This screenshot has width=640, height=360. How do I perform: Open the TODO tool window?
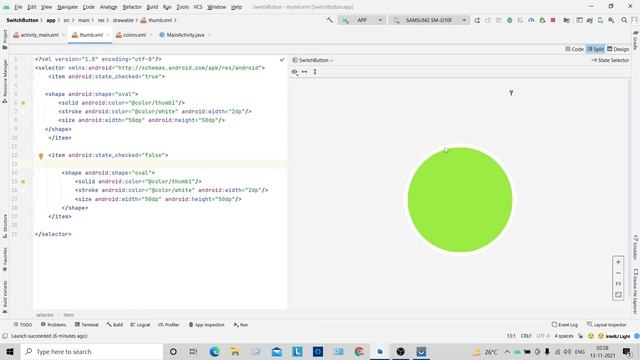coord(22,324)
